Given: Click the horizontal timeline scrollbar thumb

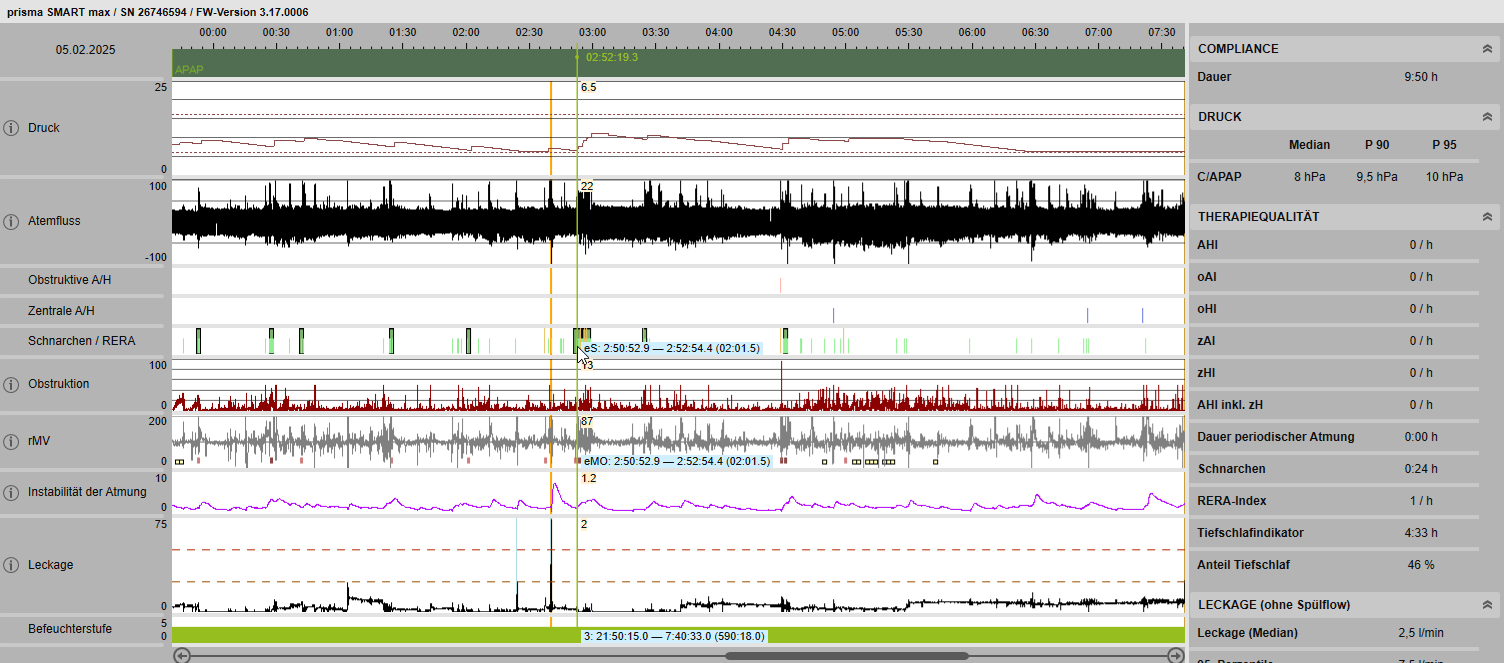Looking at the screenshot, I should tap(846, 656).
